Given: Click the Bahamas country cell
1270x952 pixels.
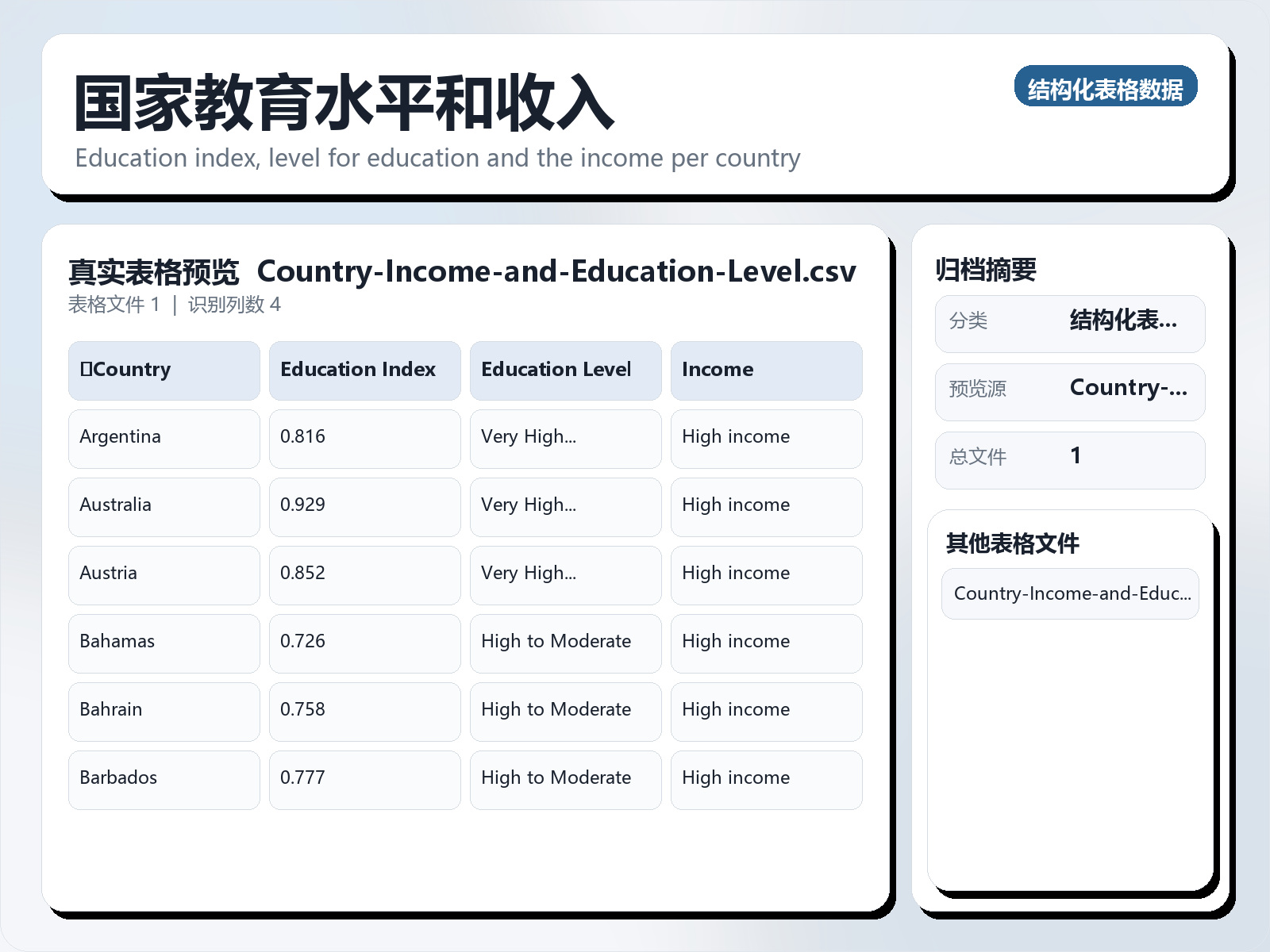Looking at the screenshot, I should click(x=164, y=643).
